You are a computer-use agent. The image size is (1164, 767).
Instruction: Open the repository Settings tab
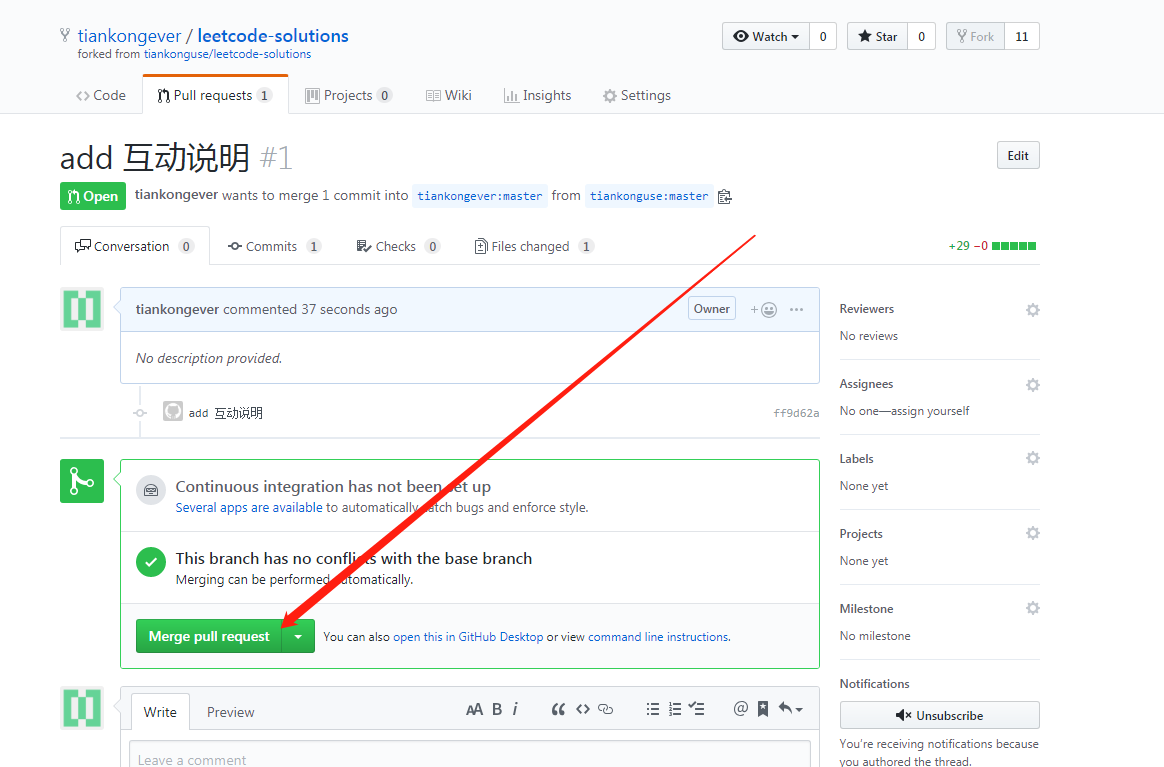coord(637,95)
